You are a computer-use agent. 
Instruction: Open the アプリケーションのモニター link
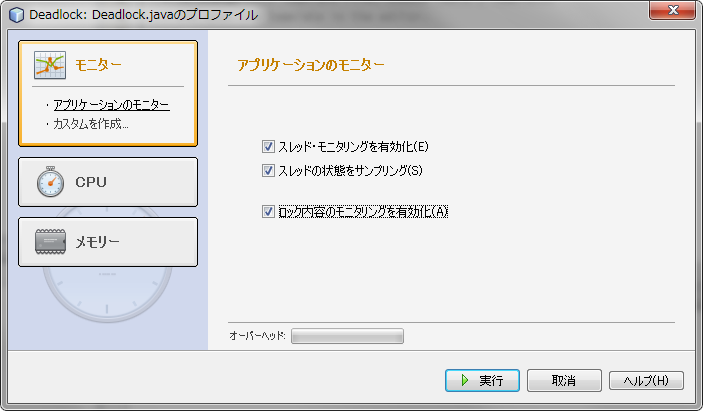point(111,105)
